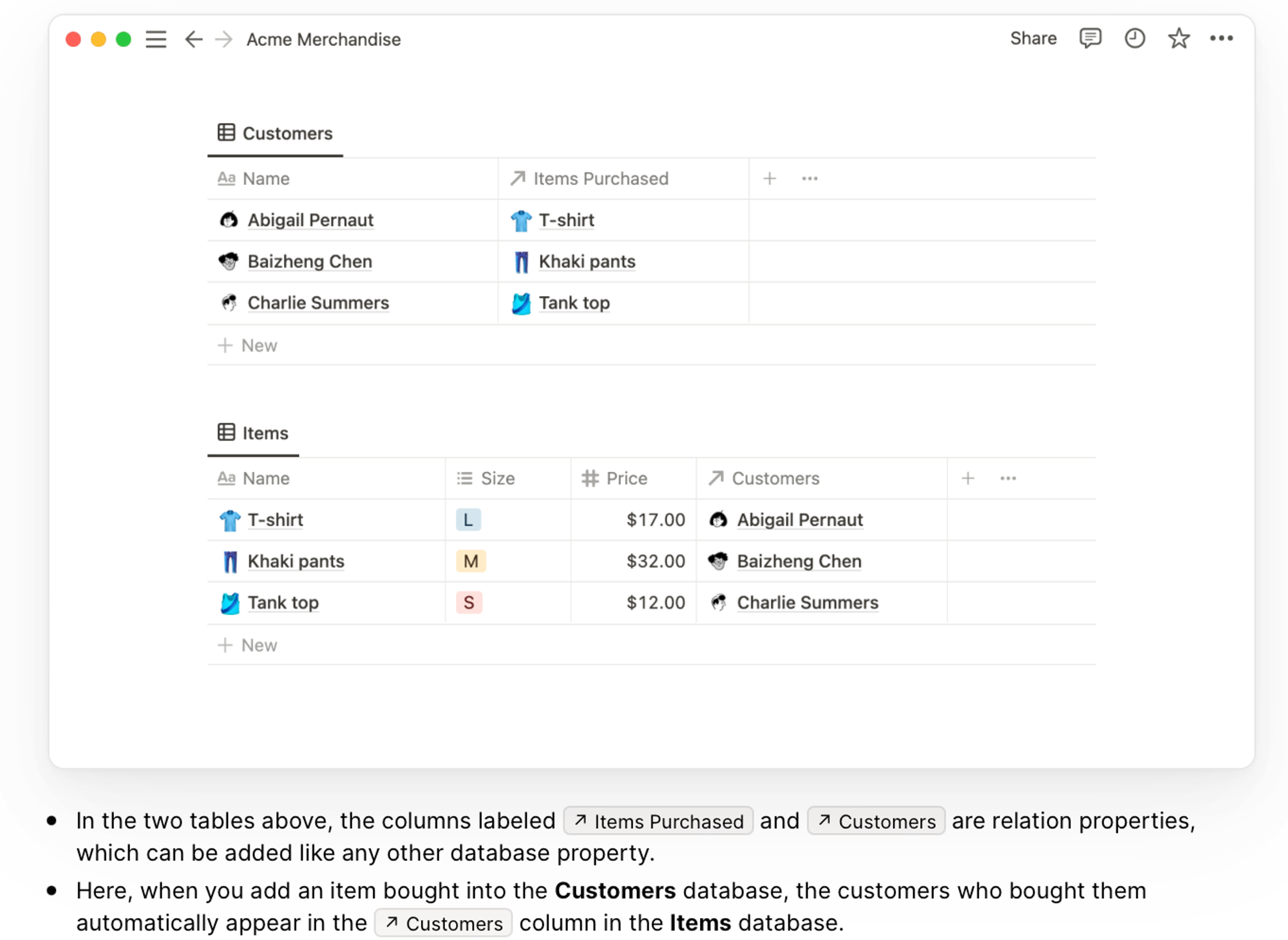Open page history clock icon

click(1135, 39)
